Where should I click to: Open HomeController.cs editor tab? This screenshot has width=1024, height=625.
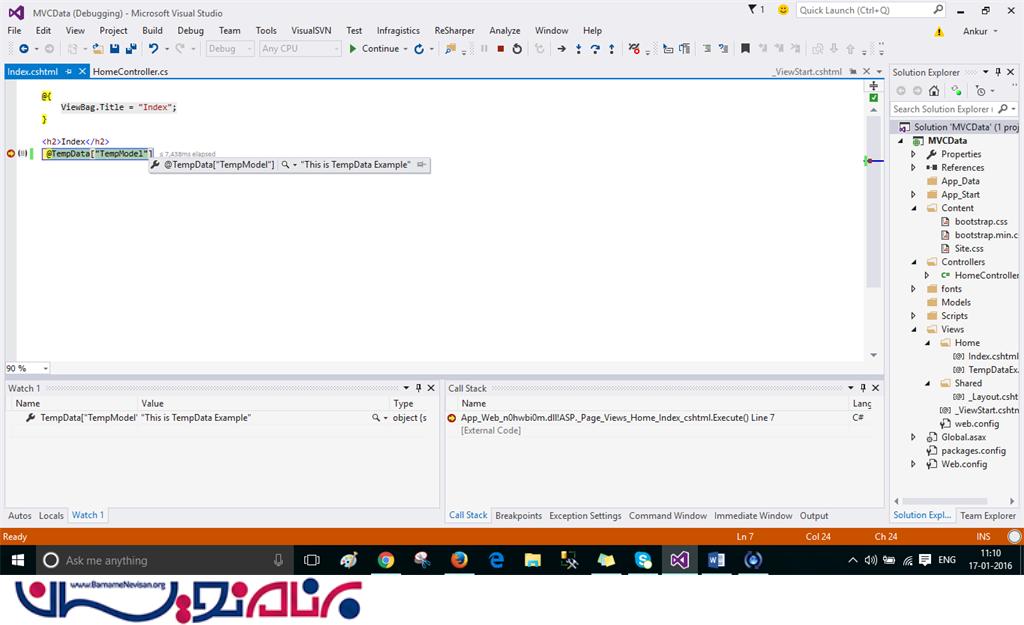[130, 72]
